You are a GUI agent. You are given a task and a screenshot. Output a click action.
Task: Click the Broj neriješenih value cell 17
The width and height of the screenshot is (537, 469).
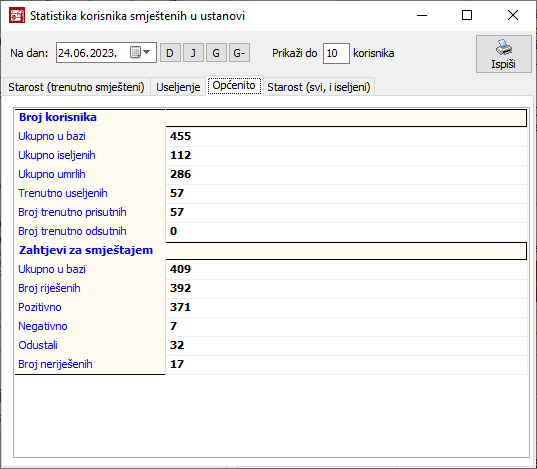pyautogui.click(x=346, y=364)
